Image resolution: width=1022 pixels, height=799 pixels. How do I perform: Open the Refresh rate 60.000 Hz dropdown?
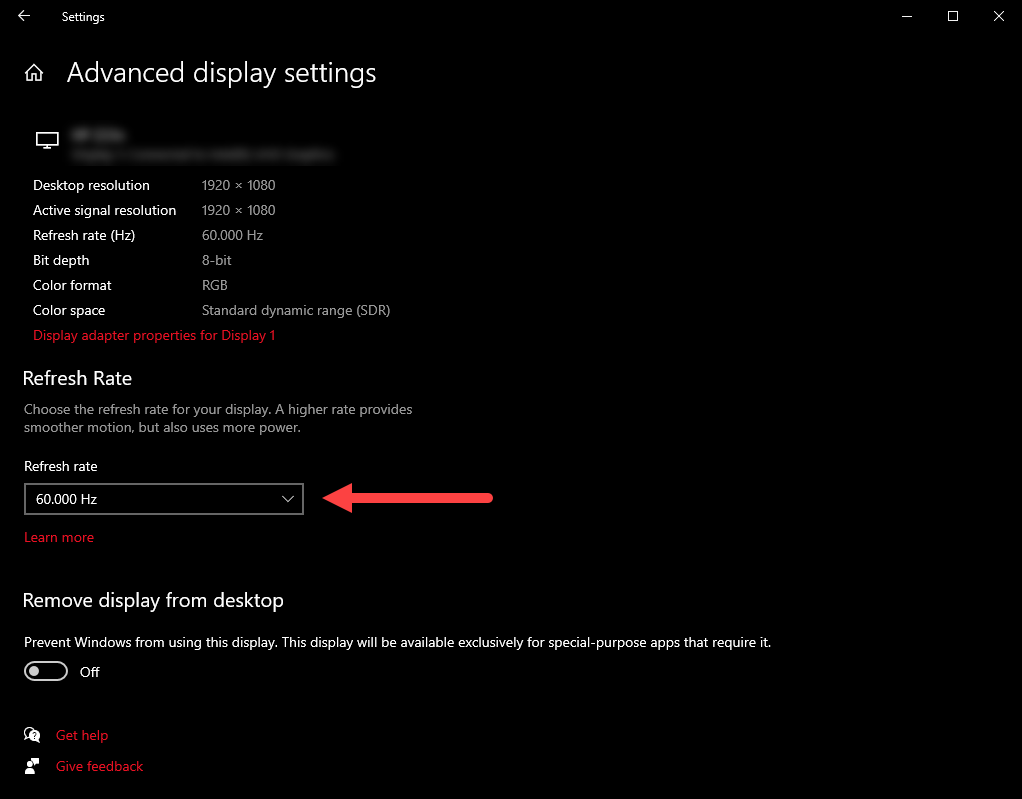[x=163, y=499]
